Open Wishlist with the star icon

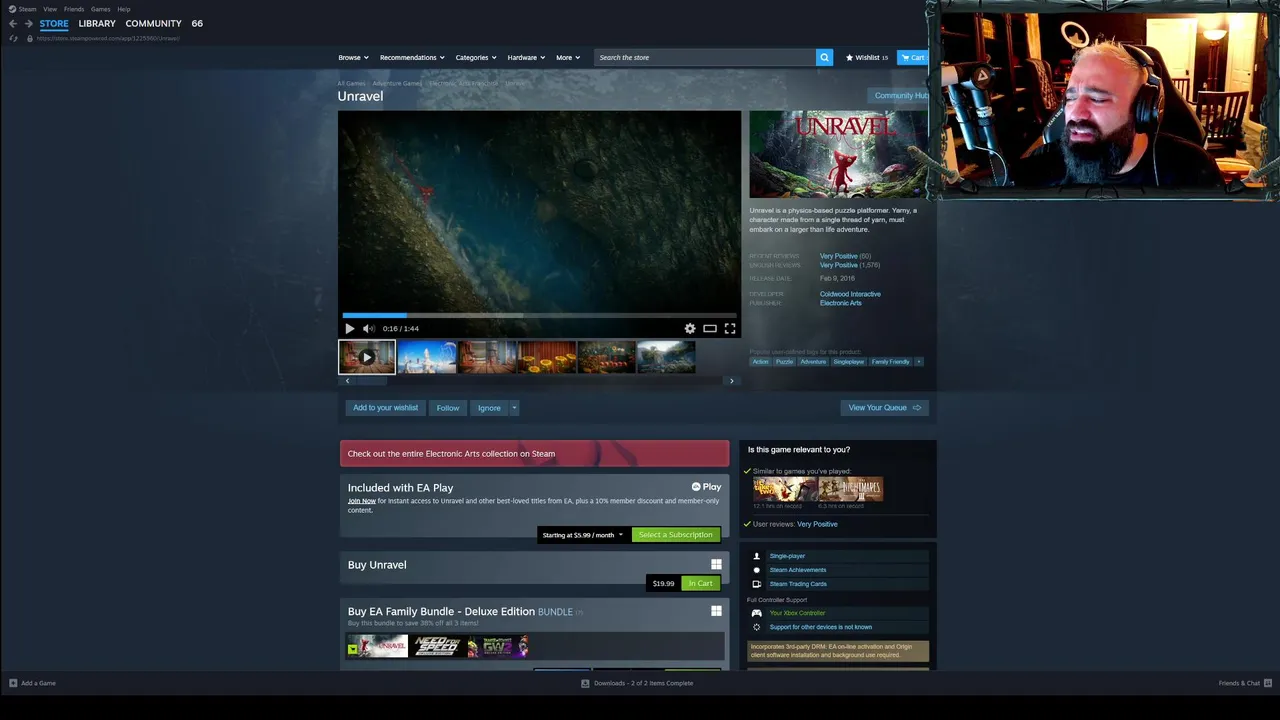pyautogui.click(x=867, y=57)
